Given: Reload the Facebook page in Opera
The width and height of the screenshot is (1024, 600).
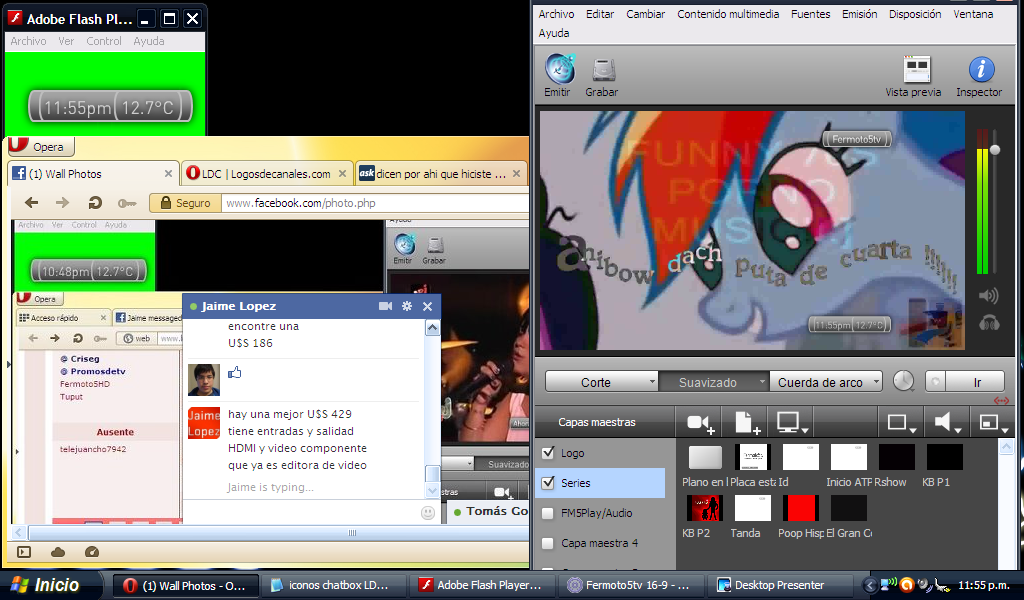Looking at the screenshot, I should tap(95, 203).
